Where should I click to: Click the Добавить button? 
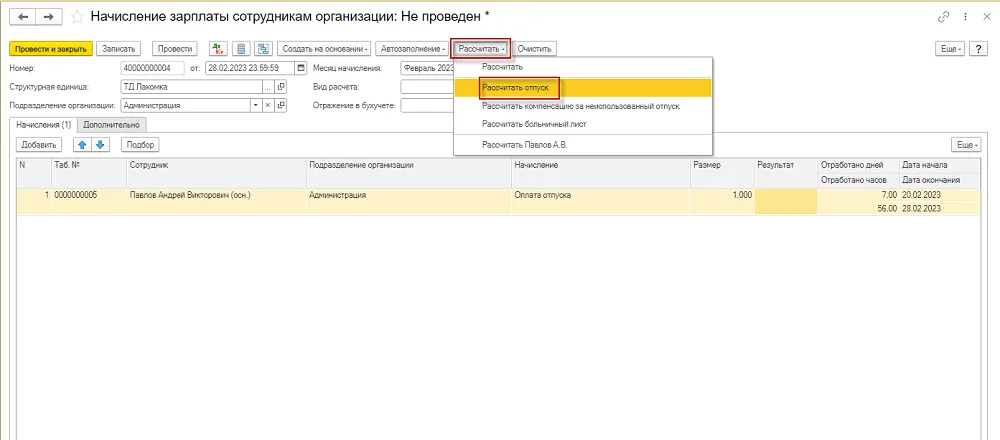point(38,145)
